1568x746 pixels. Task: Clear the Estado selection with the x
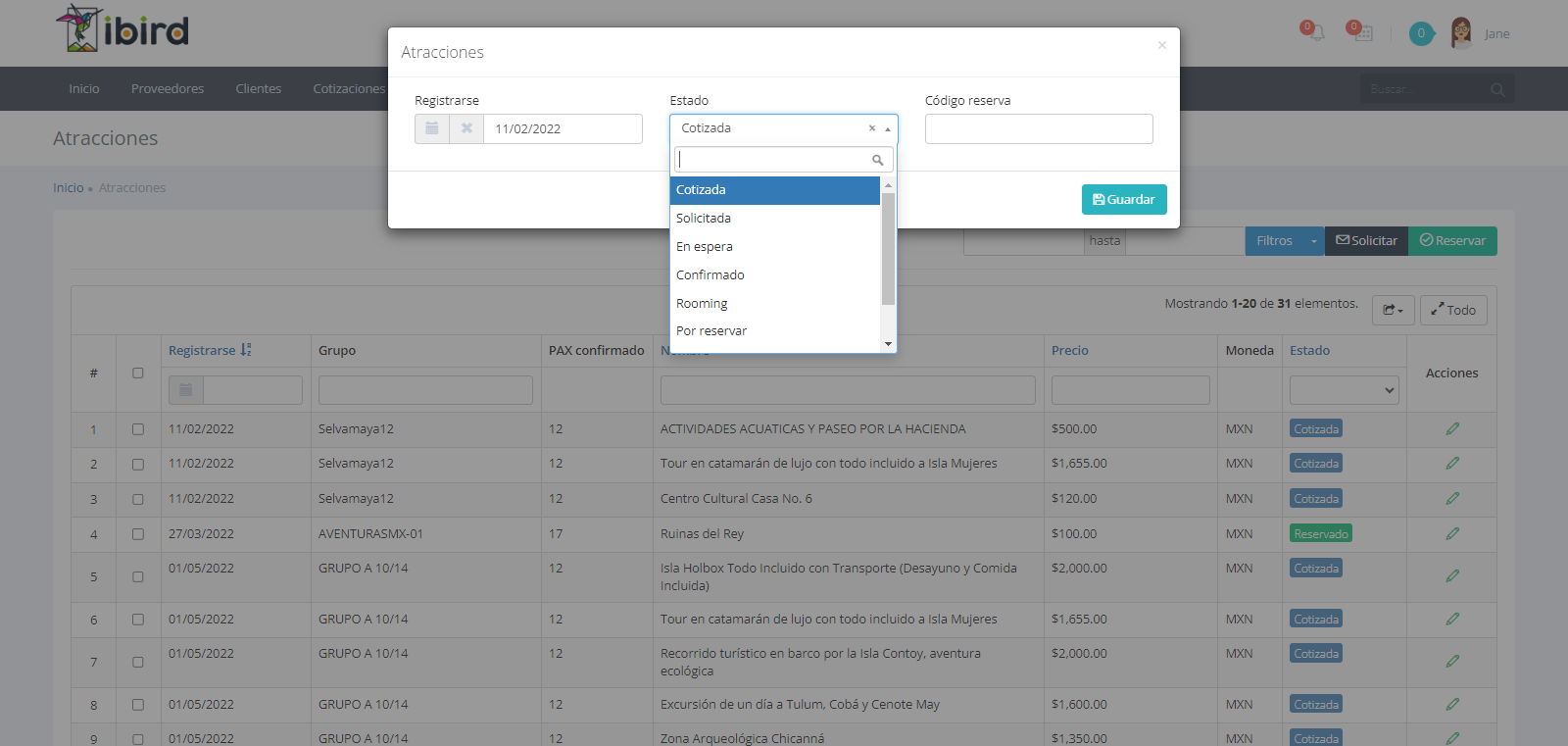[871, 128]
